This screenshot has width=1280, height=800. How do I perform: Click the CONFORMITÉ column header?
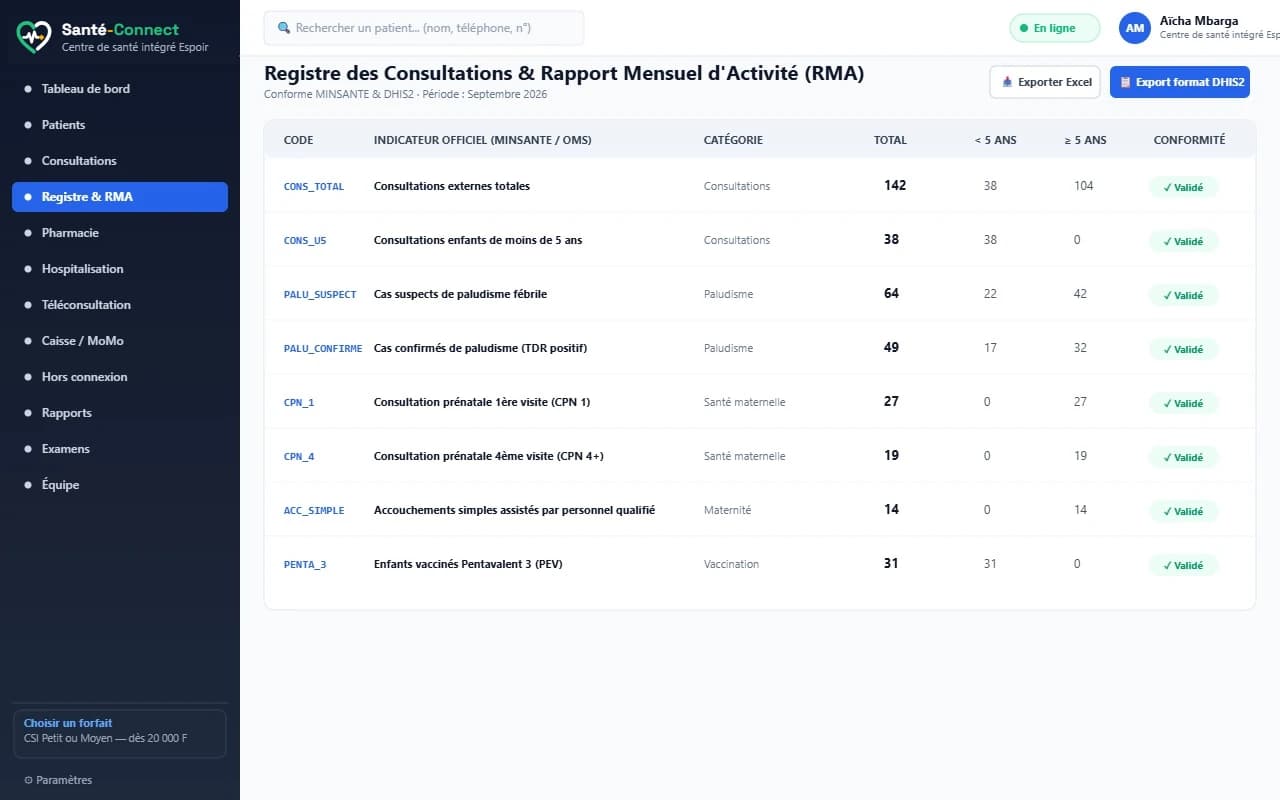pyautogui.click(x=1189, y=140)
